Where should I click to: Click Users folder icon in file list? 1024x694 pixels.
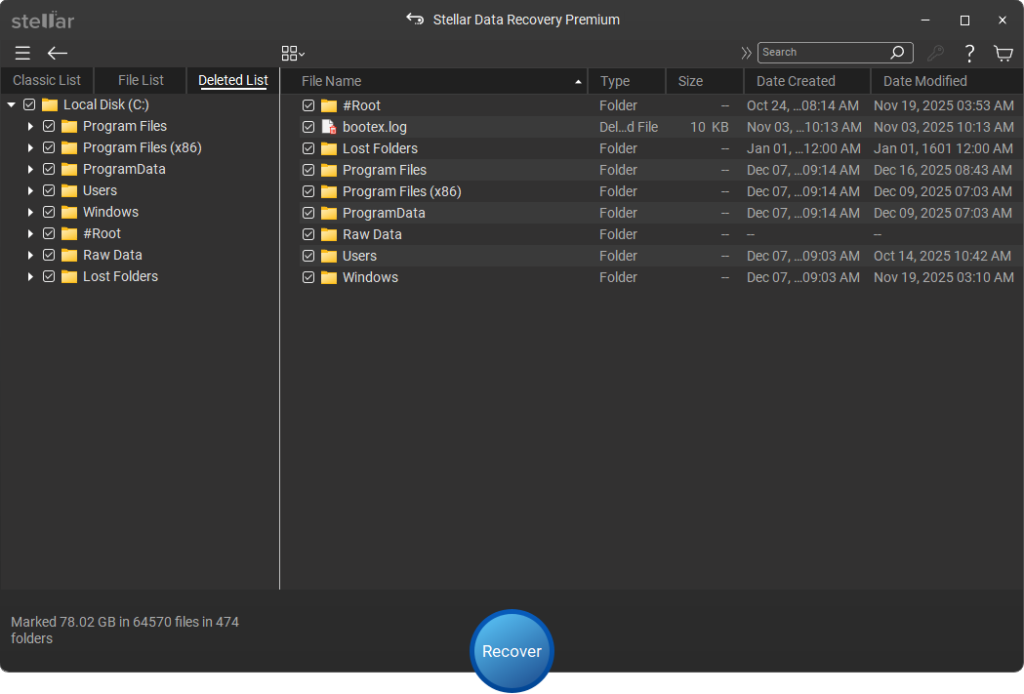[329, 256]
